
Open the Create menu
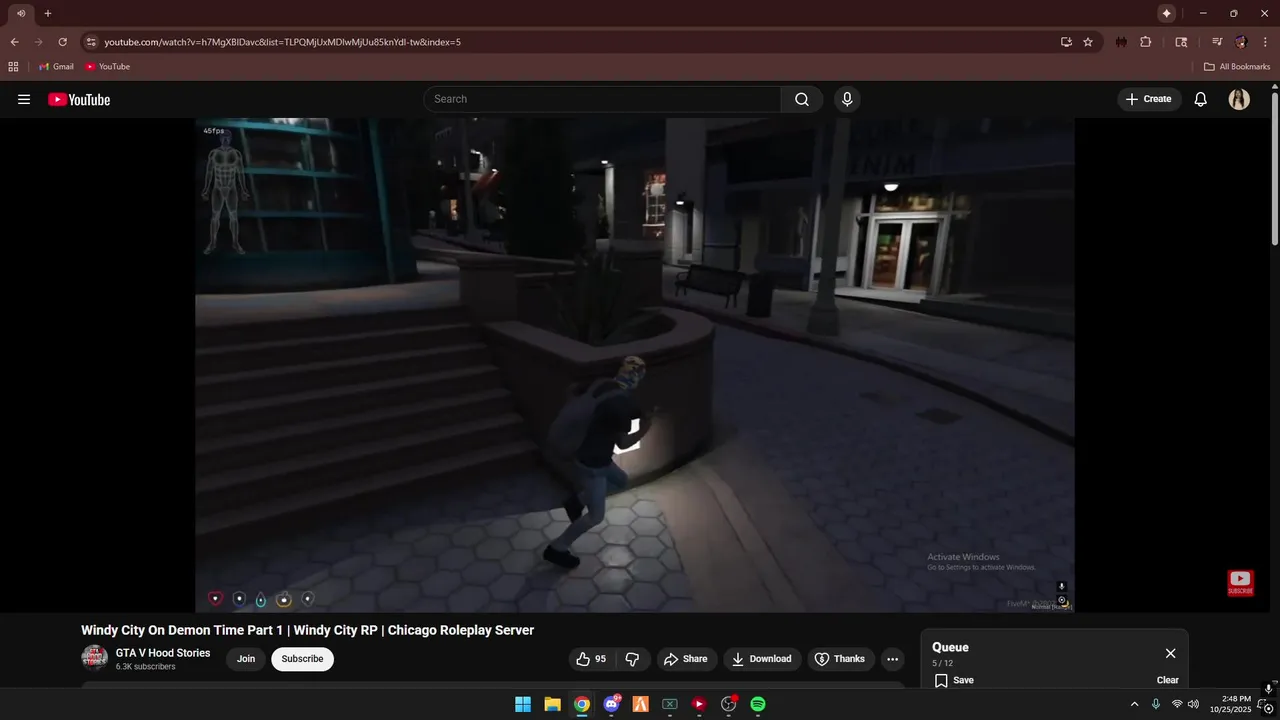(x=1148, y=99)
